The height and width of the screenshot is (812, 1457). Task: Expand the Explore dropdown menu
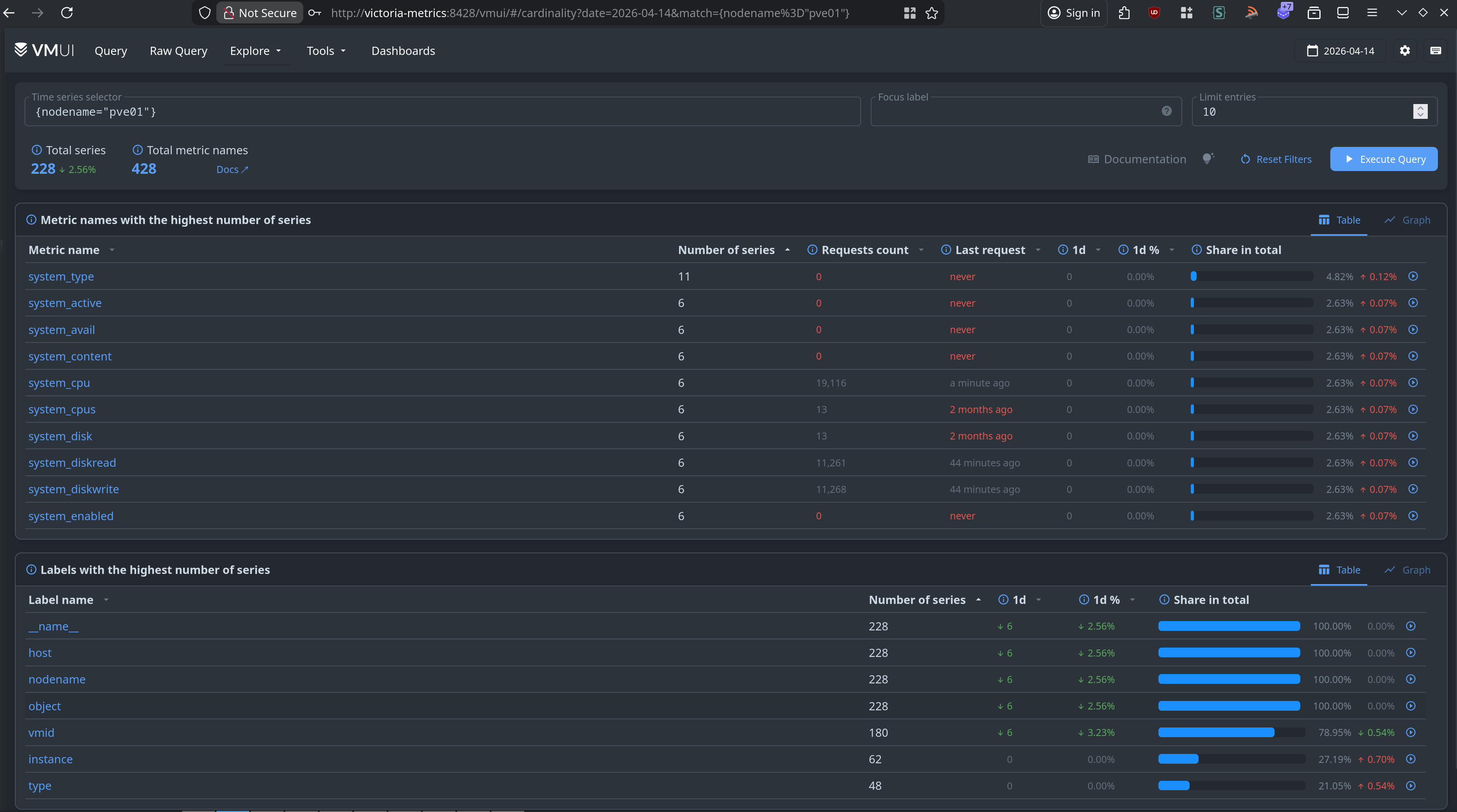[256, 51]
